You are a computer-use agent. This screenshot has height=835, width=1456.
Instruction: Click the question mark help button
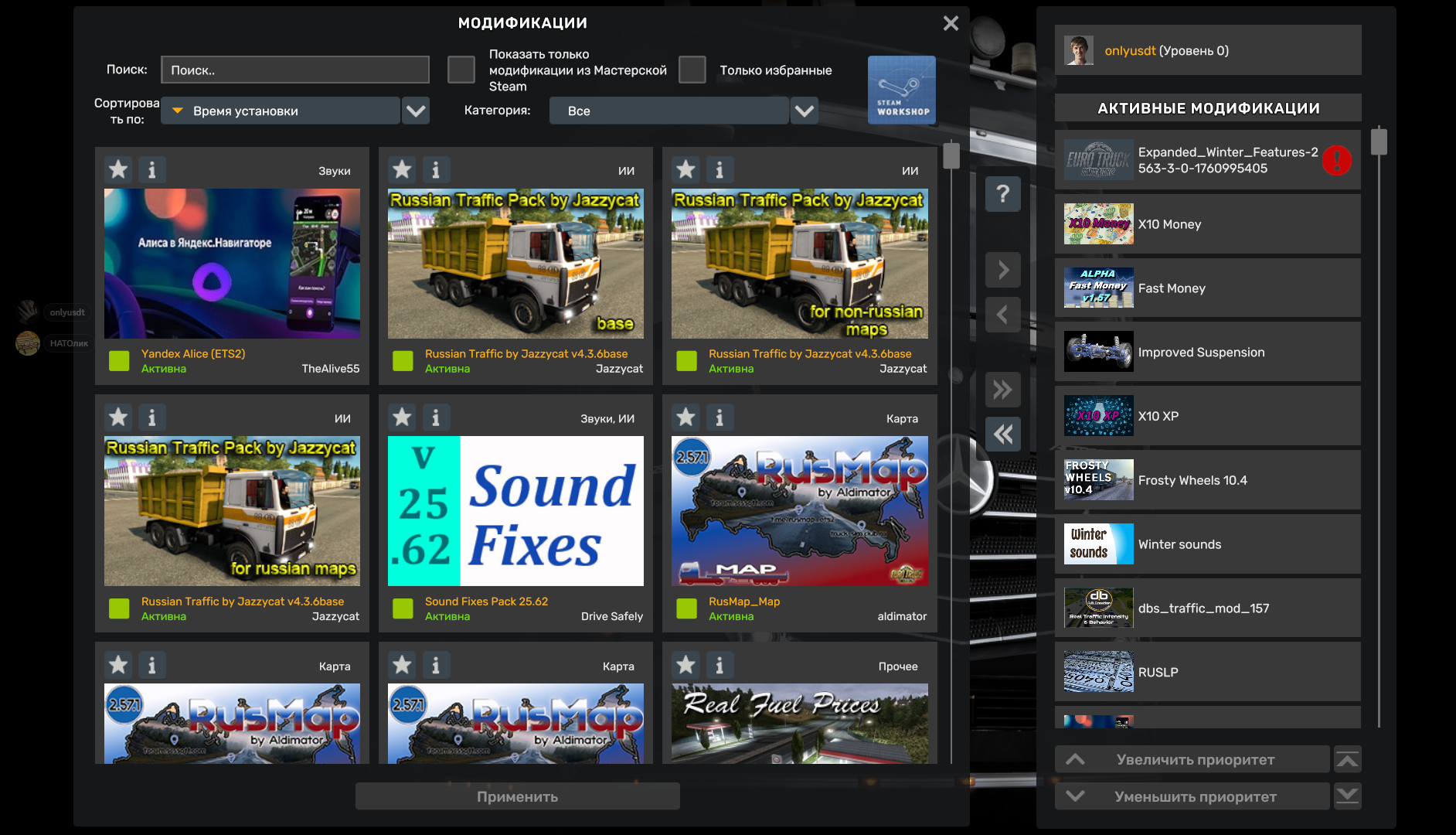tap(1002, 193)
